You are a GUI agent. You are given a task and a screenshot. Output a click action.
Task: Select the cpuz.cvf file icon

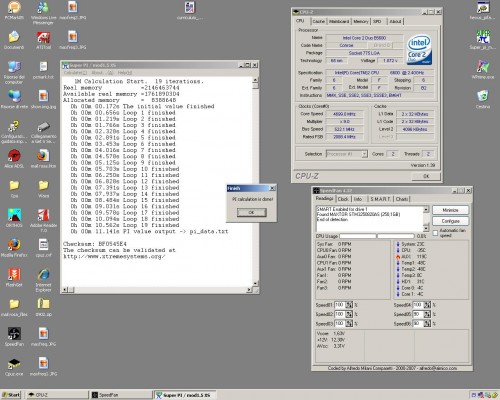coord(43,248)
